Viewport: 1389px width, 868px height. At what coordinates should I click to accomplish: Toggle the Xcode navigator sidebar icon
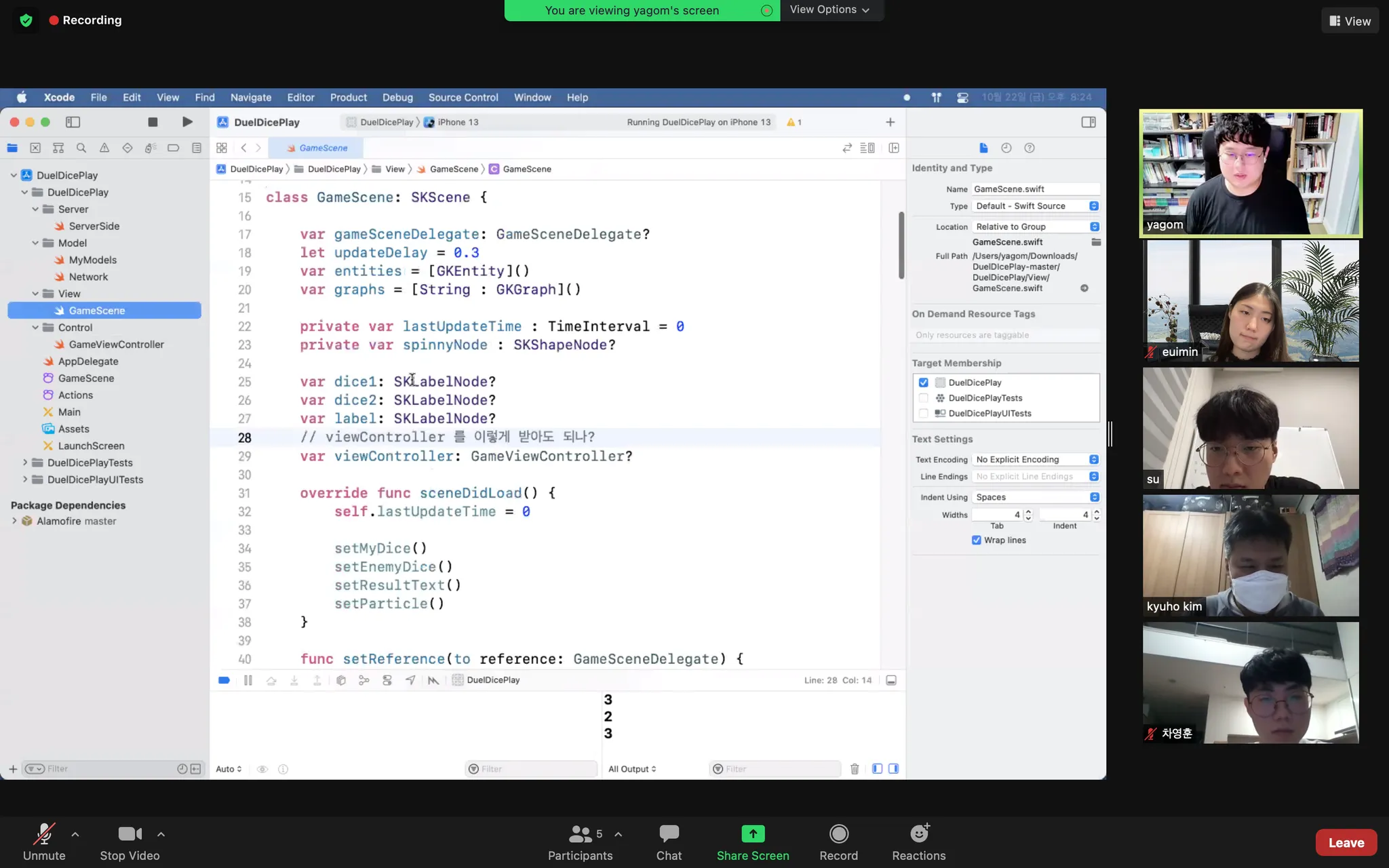pos(73,122)
